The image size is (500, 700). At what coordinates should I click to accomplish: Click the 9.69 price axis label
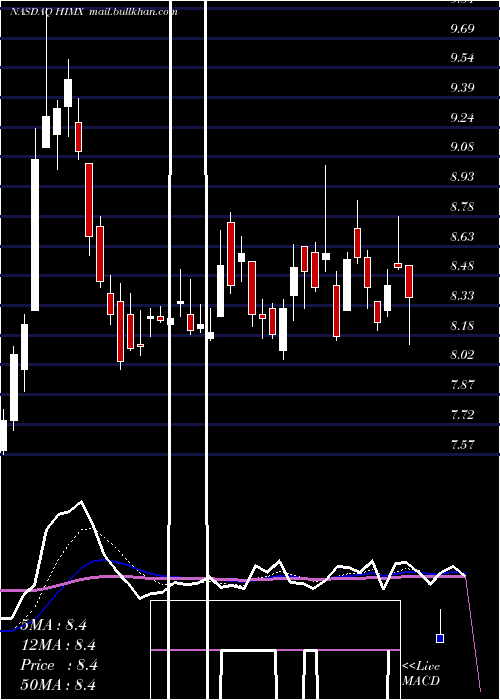462,29
